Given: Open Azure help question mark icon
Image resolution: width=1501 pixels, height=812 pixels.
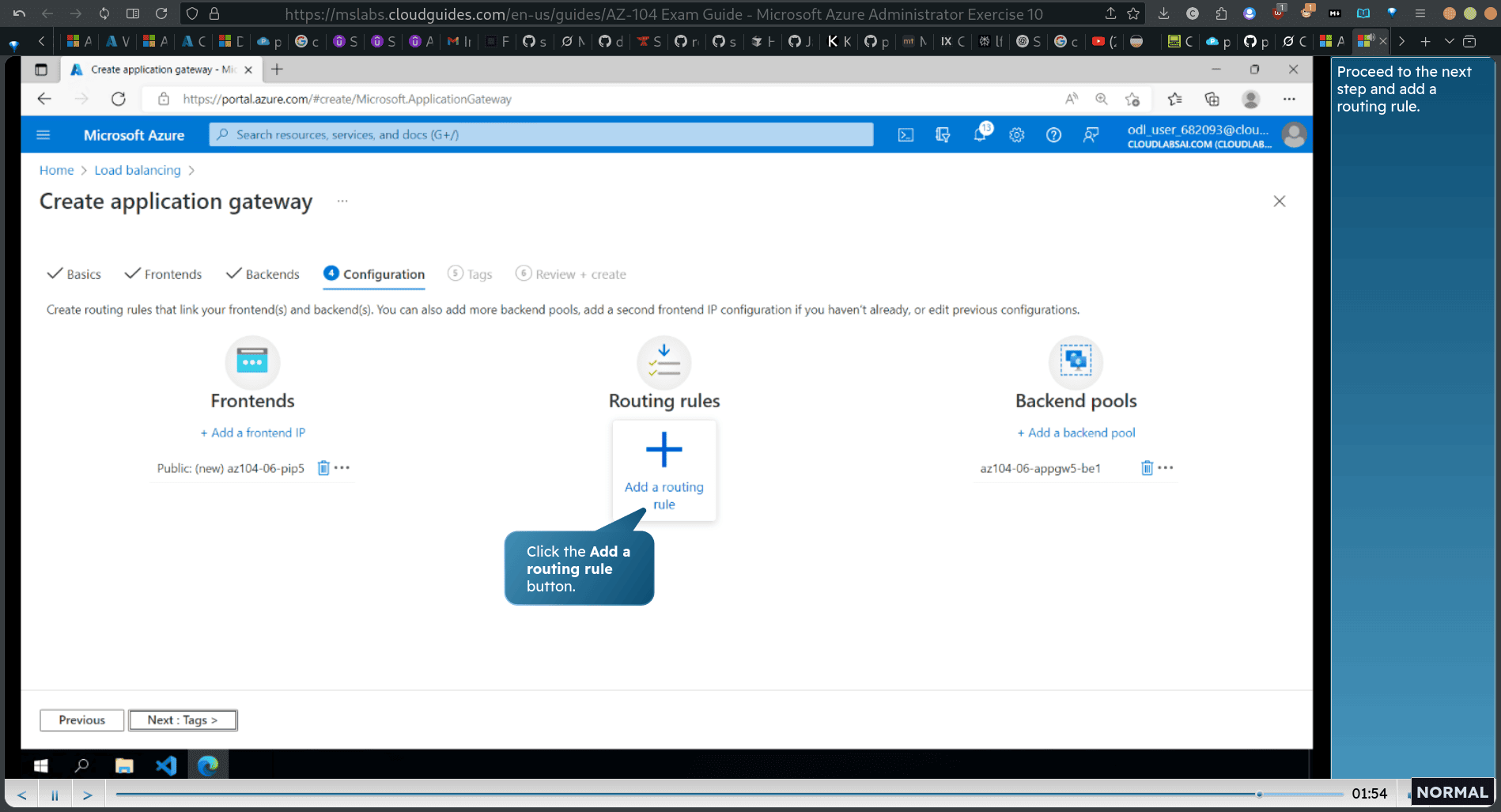Looking at the screenshot, I should [1053, 135].
